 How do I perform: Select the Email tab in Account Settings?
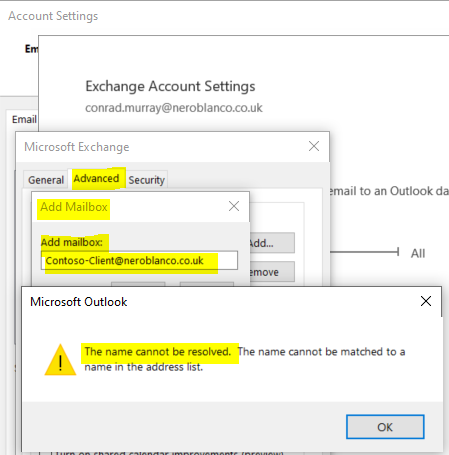24,119
